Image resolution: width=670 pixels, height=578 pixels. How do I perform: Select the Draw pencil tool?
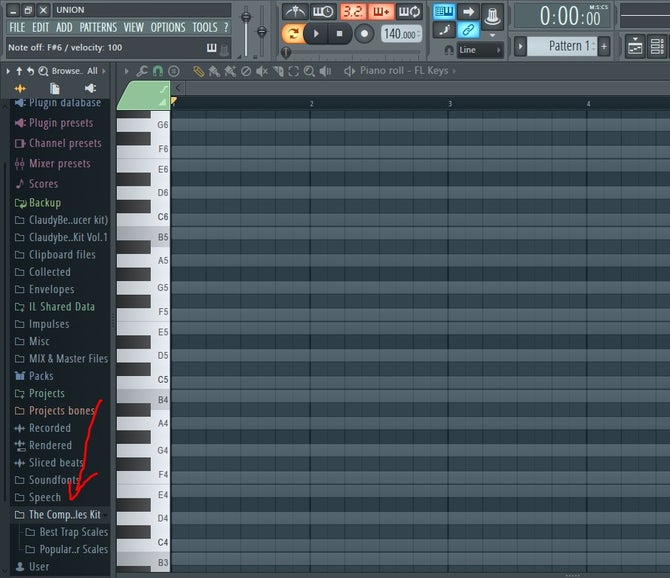coord(198,71)
